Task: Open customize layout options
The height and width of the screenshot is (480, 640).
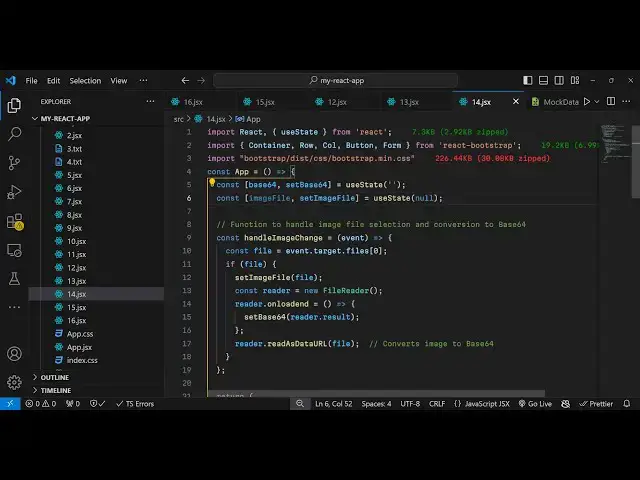Action: coord(575,80)
